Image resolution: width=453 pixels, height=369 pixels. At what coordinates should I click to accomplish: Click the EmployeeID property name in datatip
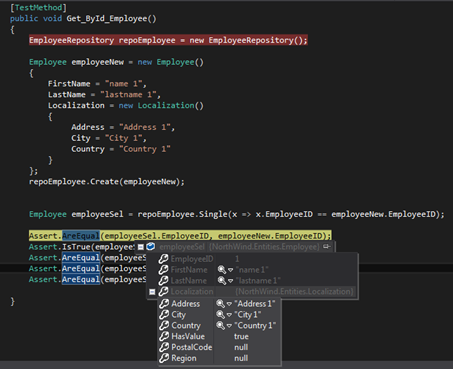[x=192, y=259]
